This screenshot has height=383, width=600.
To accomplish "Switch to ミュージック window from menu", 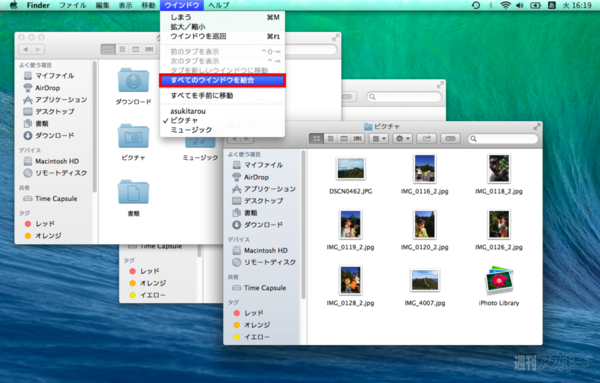I will [222, 130].
